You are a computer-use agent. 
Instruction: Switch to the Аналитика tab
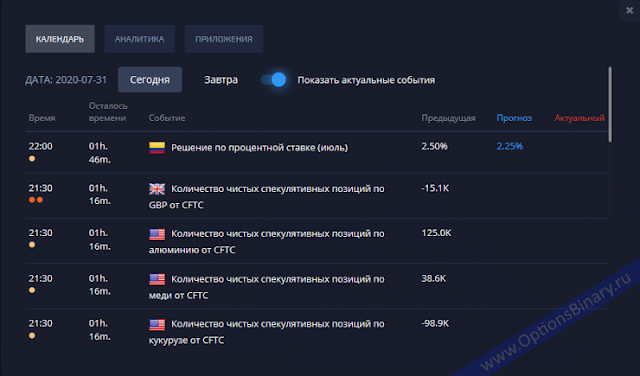pos(140,39)
